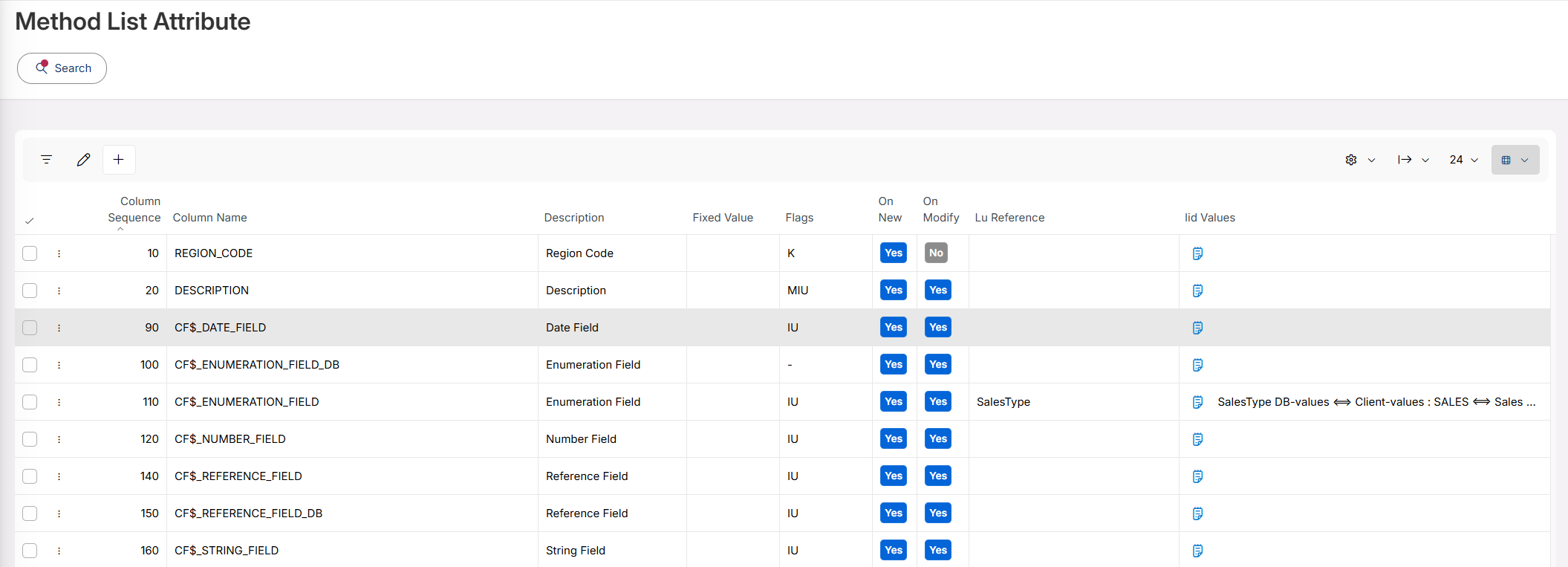Open lid values icon for CF$_NUMBER_FIELD

[x=1197, y=439]
